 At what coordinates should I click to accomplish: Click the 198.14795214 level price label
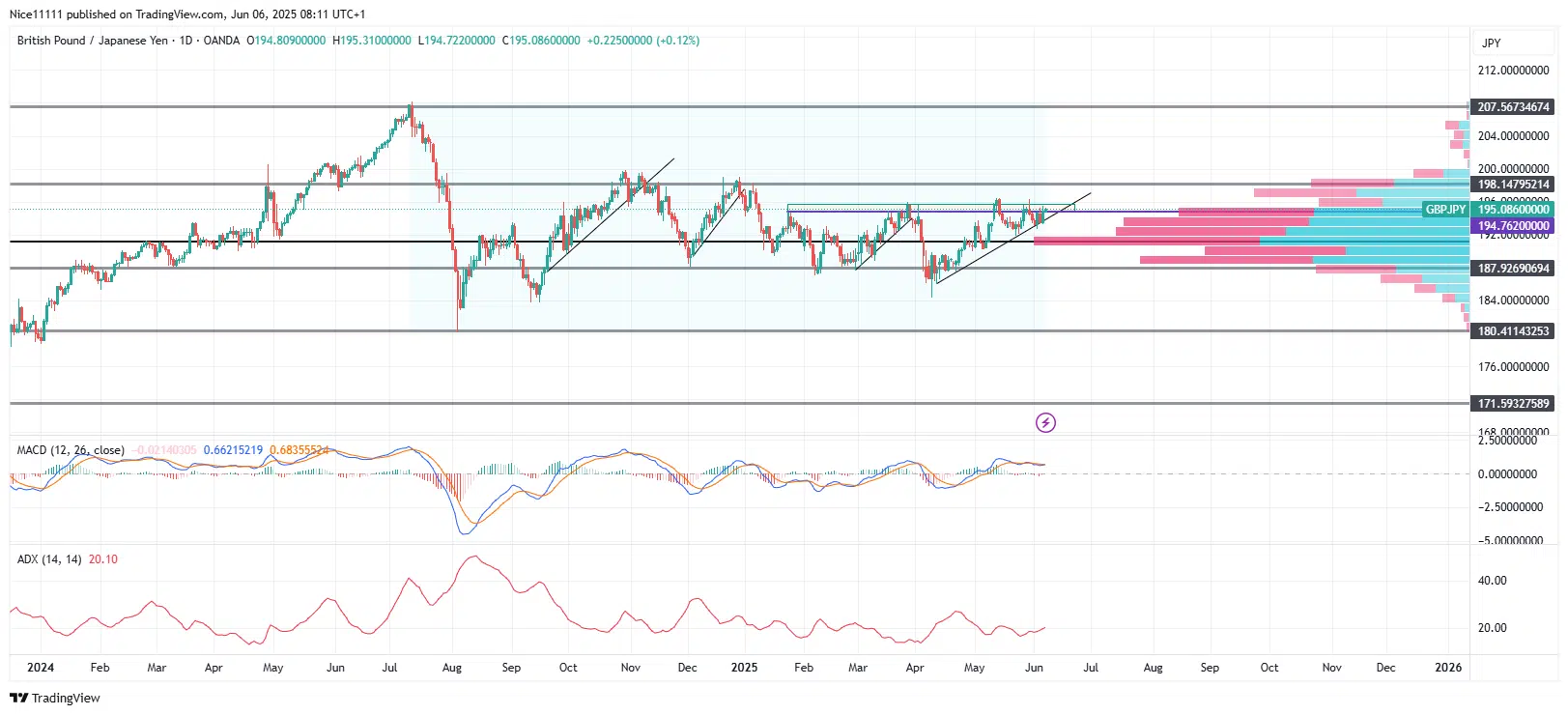tap(1513, 185)
